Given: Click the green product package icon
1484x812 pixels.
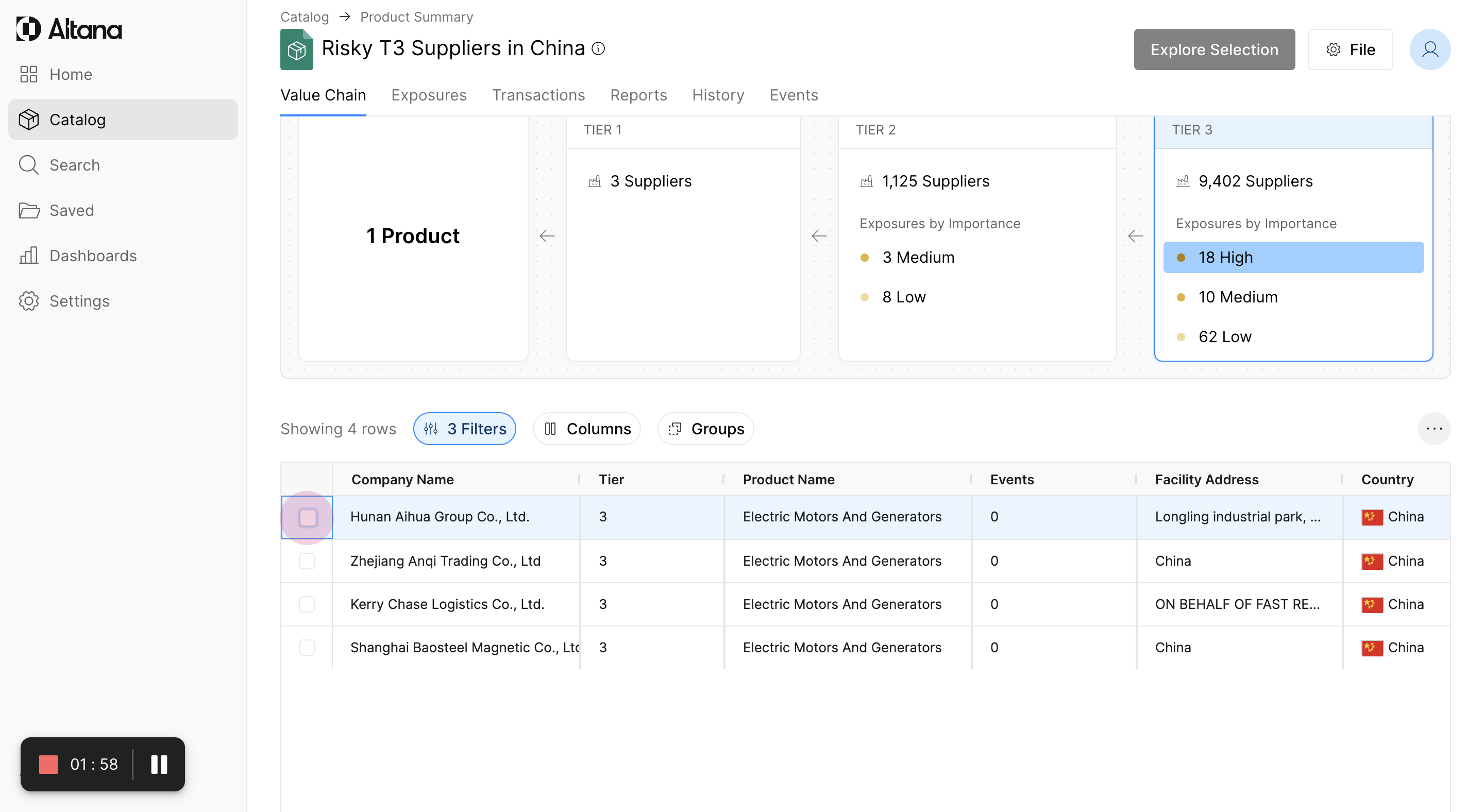Looking at the screenshot, I should [297, 50].
